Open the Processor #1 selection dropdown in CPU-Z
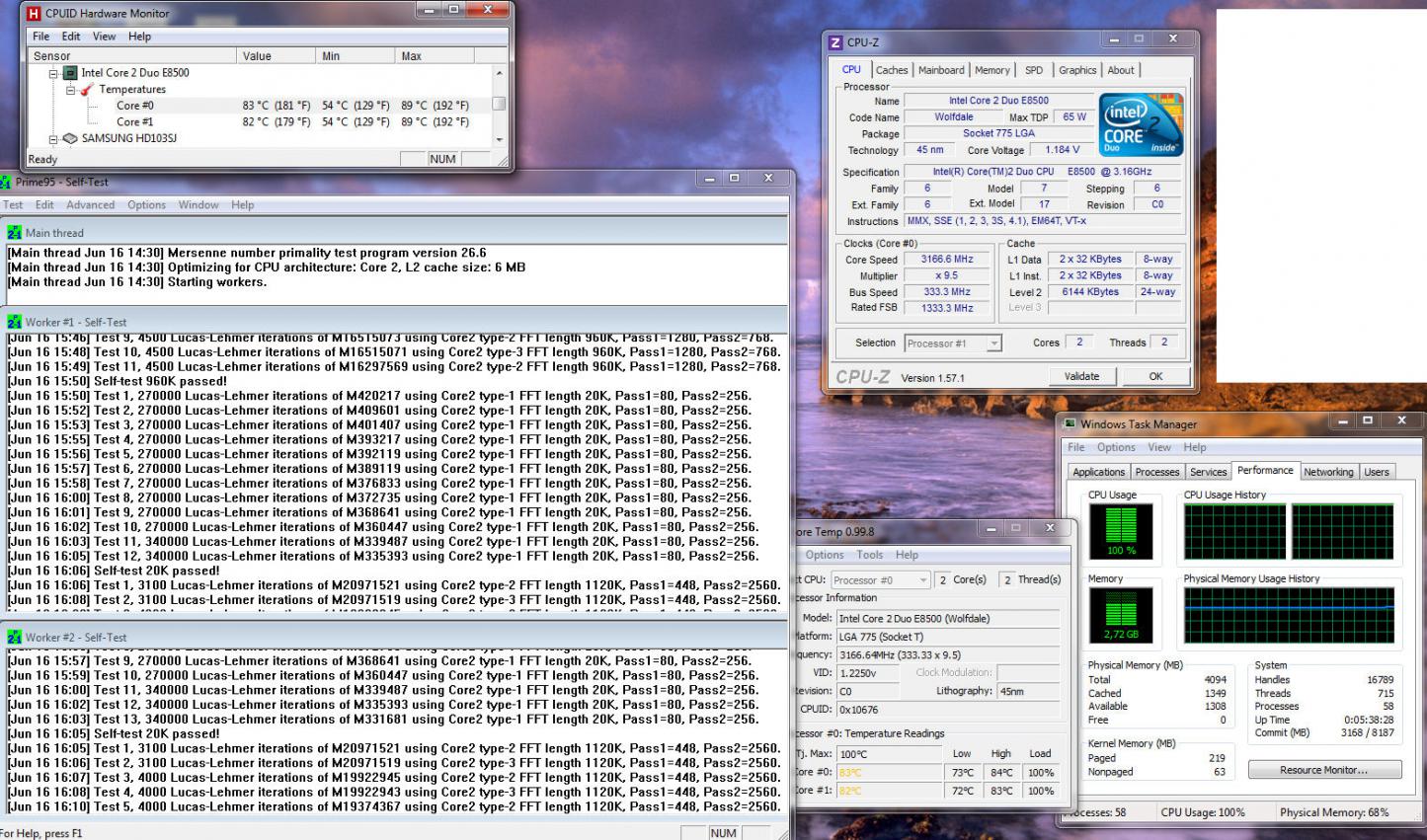 point(994,344)
